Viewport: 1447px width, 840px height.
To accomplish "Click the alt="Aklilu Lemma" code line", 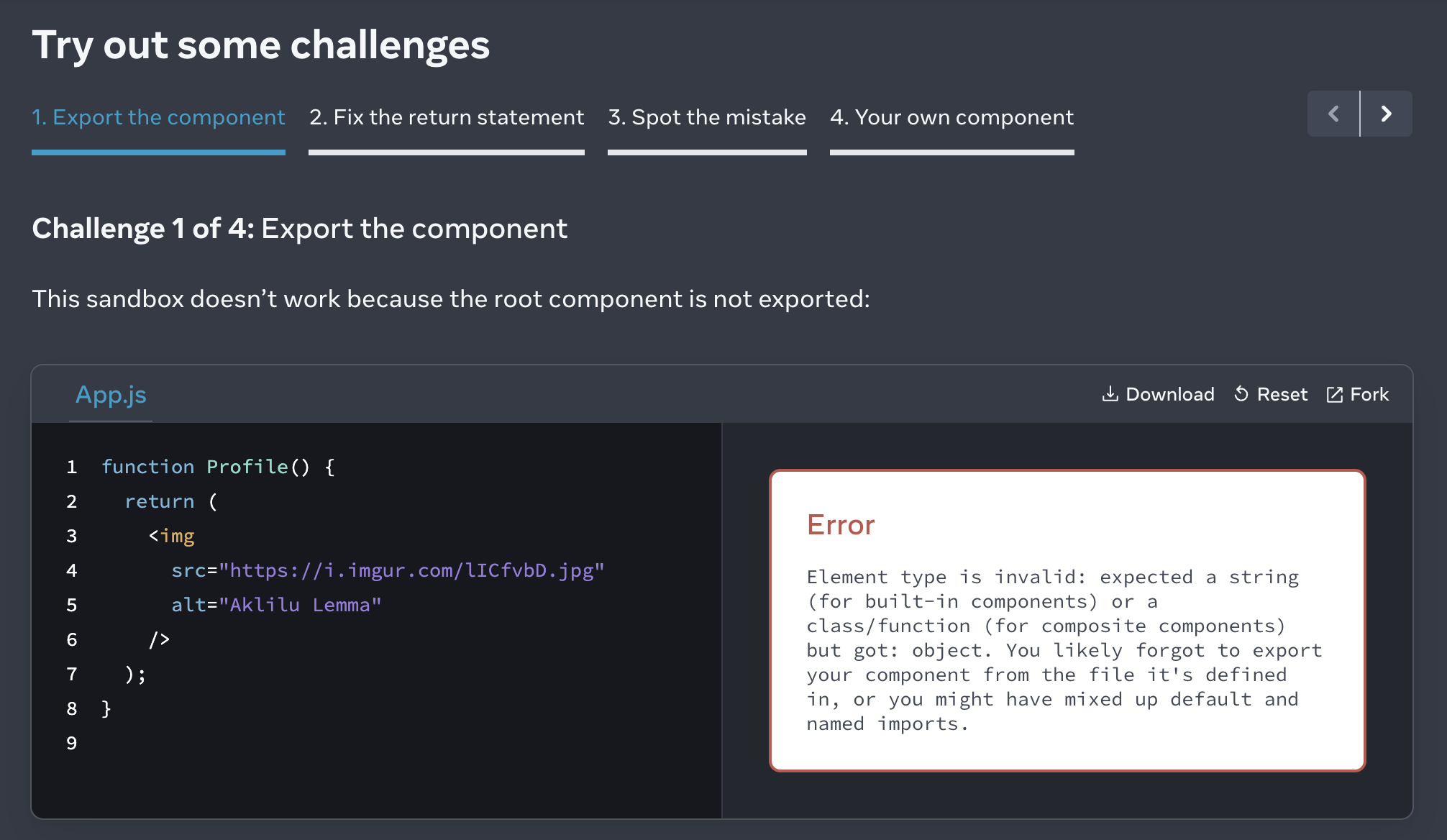I will [276, 605].
